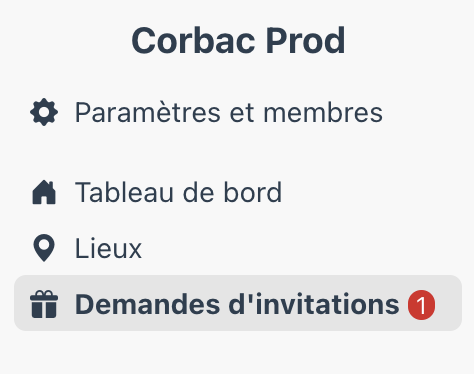Click the bold 'Demandes d'invitations' text
Screen dimensions: 474x374
[x=237, y=304]
